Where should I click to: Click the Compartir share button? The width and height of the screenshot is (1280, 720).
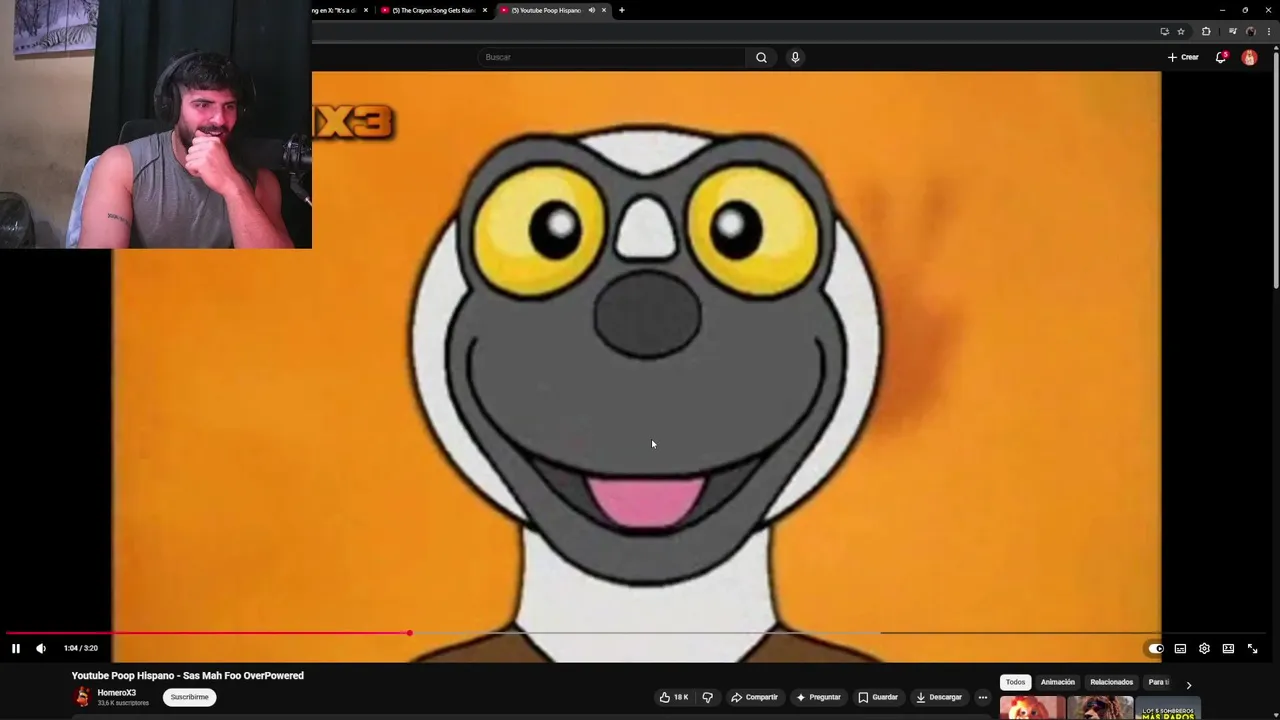(754, 697)
